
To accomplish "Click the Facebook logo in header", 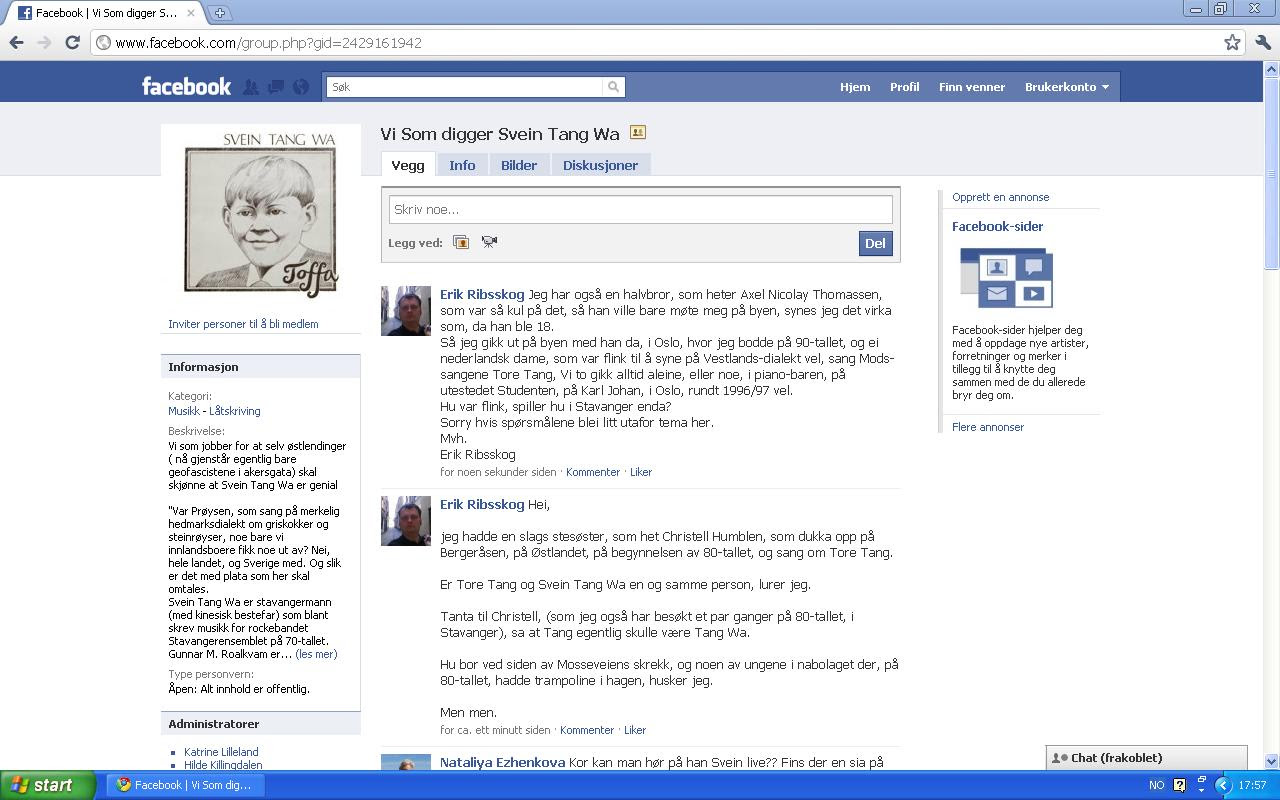I will coord(186,87).
